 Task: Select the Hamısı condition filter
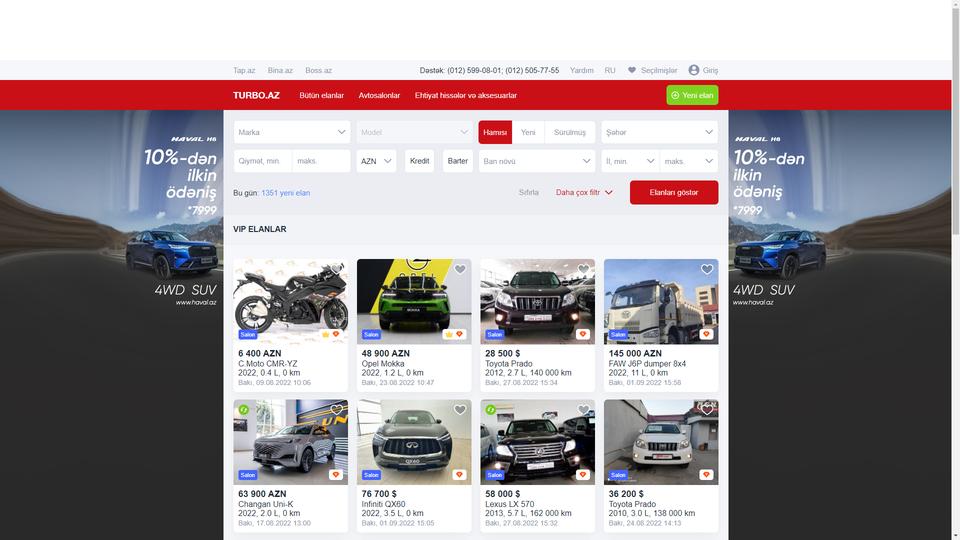pyautogui.click(x=495, y=132)
